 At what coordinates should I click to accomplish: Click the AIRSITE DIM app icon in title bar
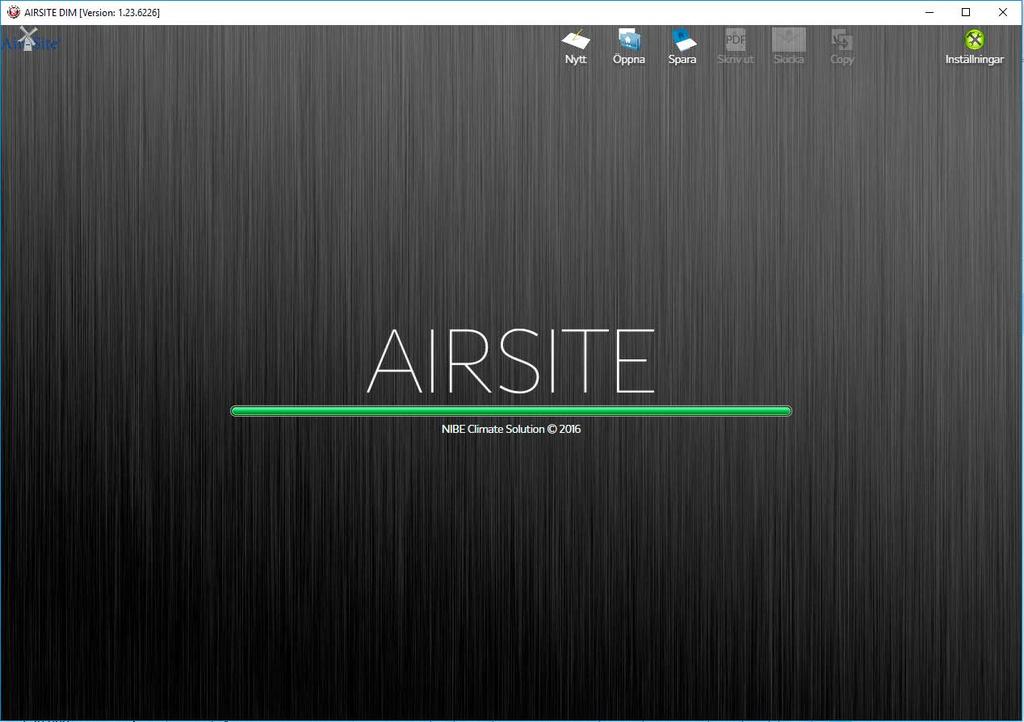(13, 12)
